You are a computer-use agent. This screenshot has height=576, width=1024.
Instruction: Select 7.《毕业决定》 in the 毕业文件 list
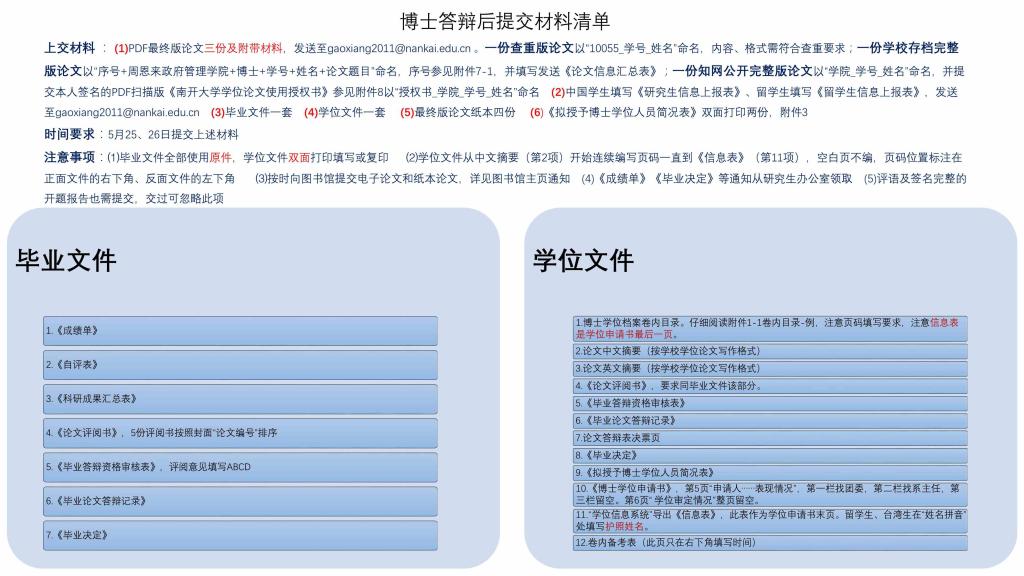click(x=239, y=535)
